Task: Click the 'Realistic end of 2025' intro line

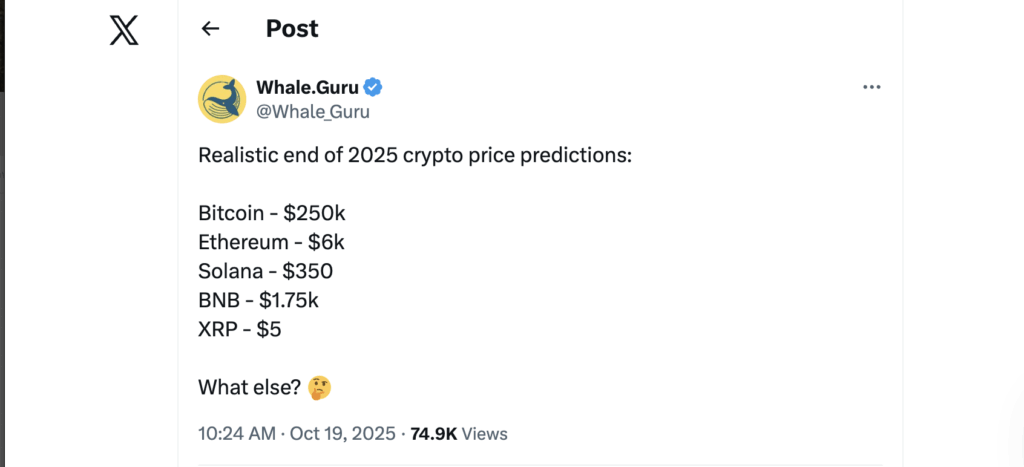Action: [x=415, y=156]
